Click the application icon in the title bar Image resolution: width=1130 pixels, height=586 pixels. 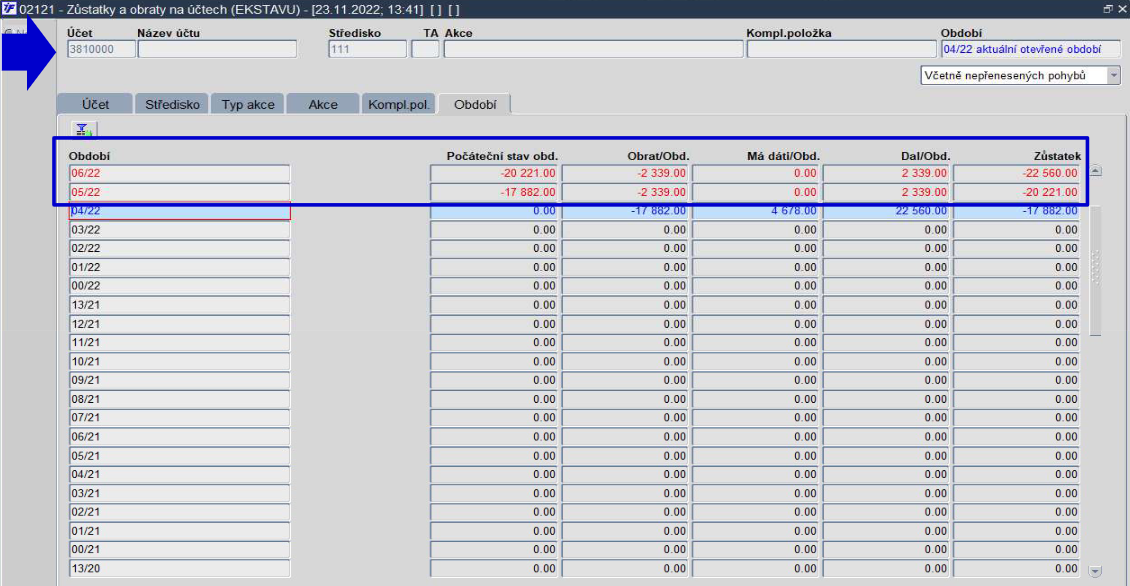point(9,9)
